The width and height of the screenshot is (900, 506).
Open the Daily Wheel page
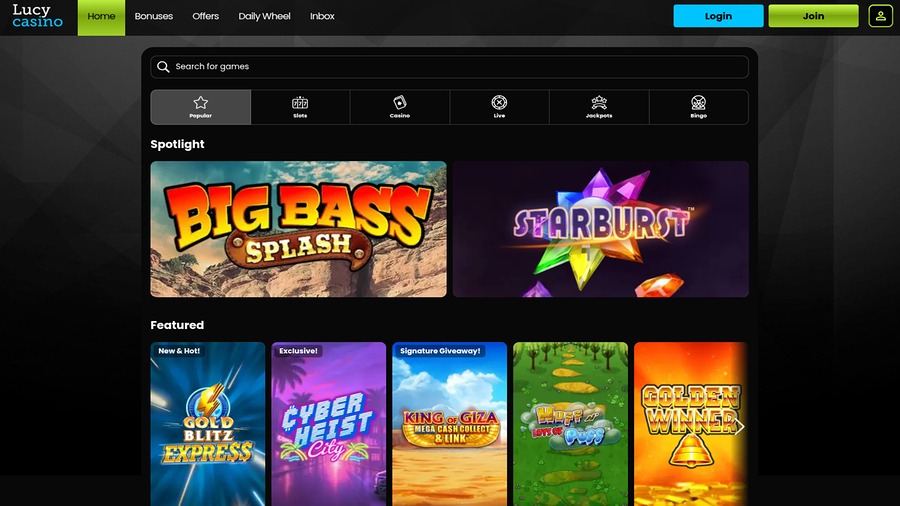[265, 16]
